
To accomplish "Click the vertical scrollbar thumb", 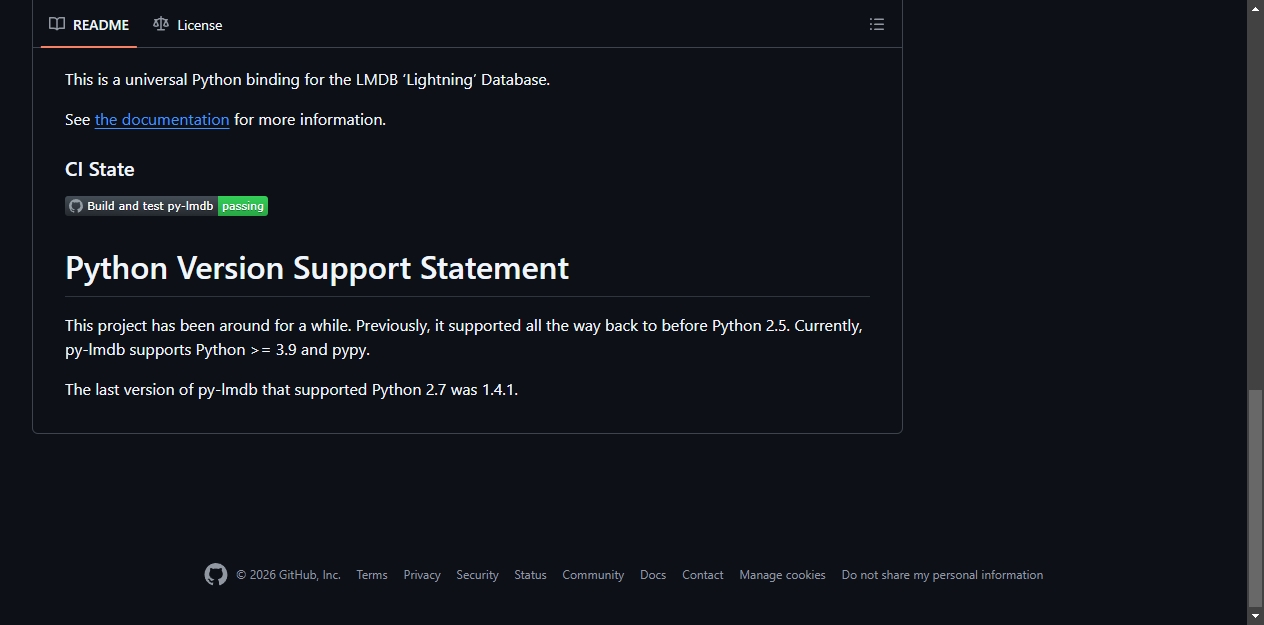I will tap(1255, 497).
